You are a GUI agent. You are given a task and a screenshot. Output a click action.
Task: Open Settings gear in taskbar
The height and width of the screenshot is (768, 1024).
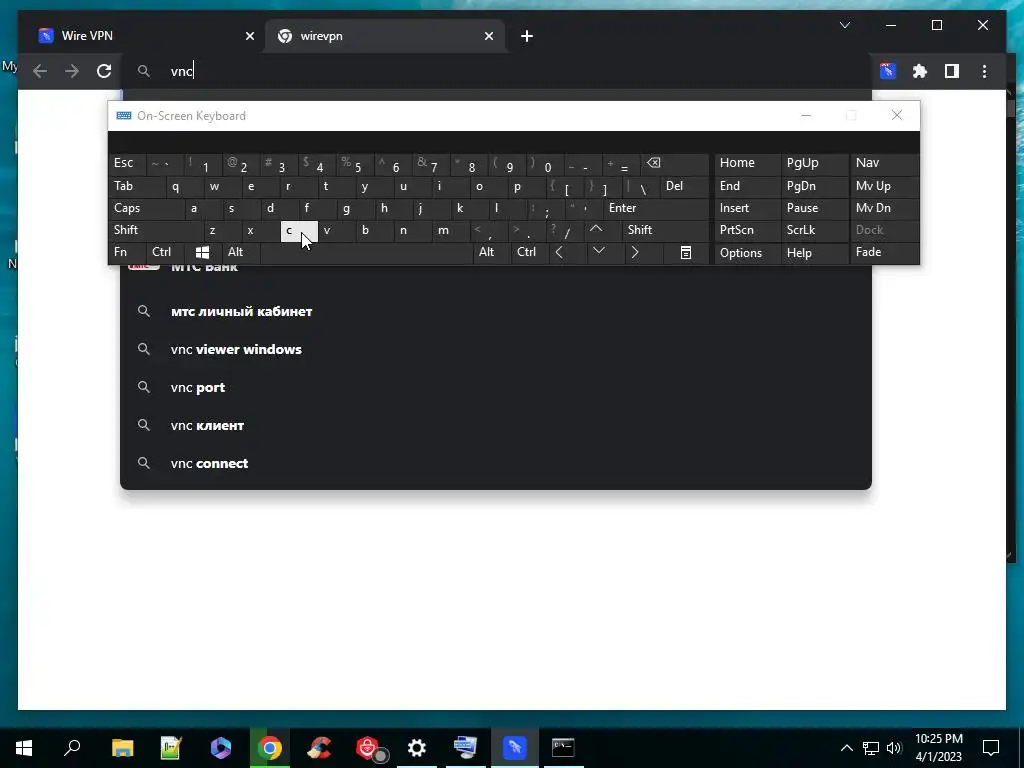point(417,748)
